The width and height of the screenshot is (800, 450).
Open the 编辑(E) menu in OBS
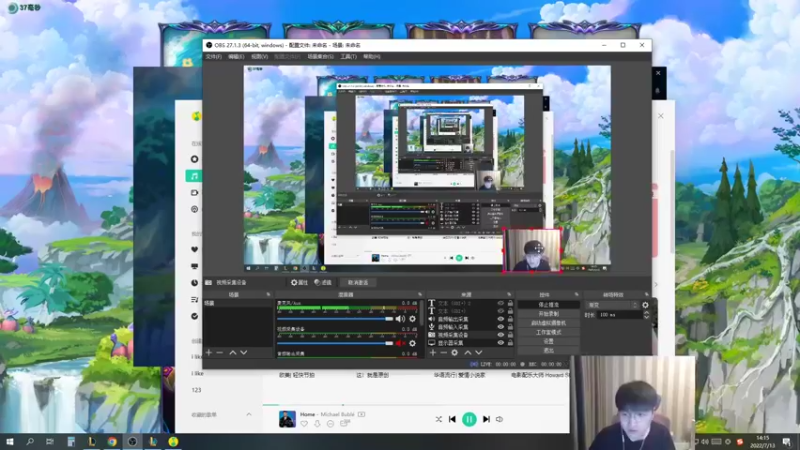236,57
